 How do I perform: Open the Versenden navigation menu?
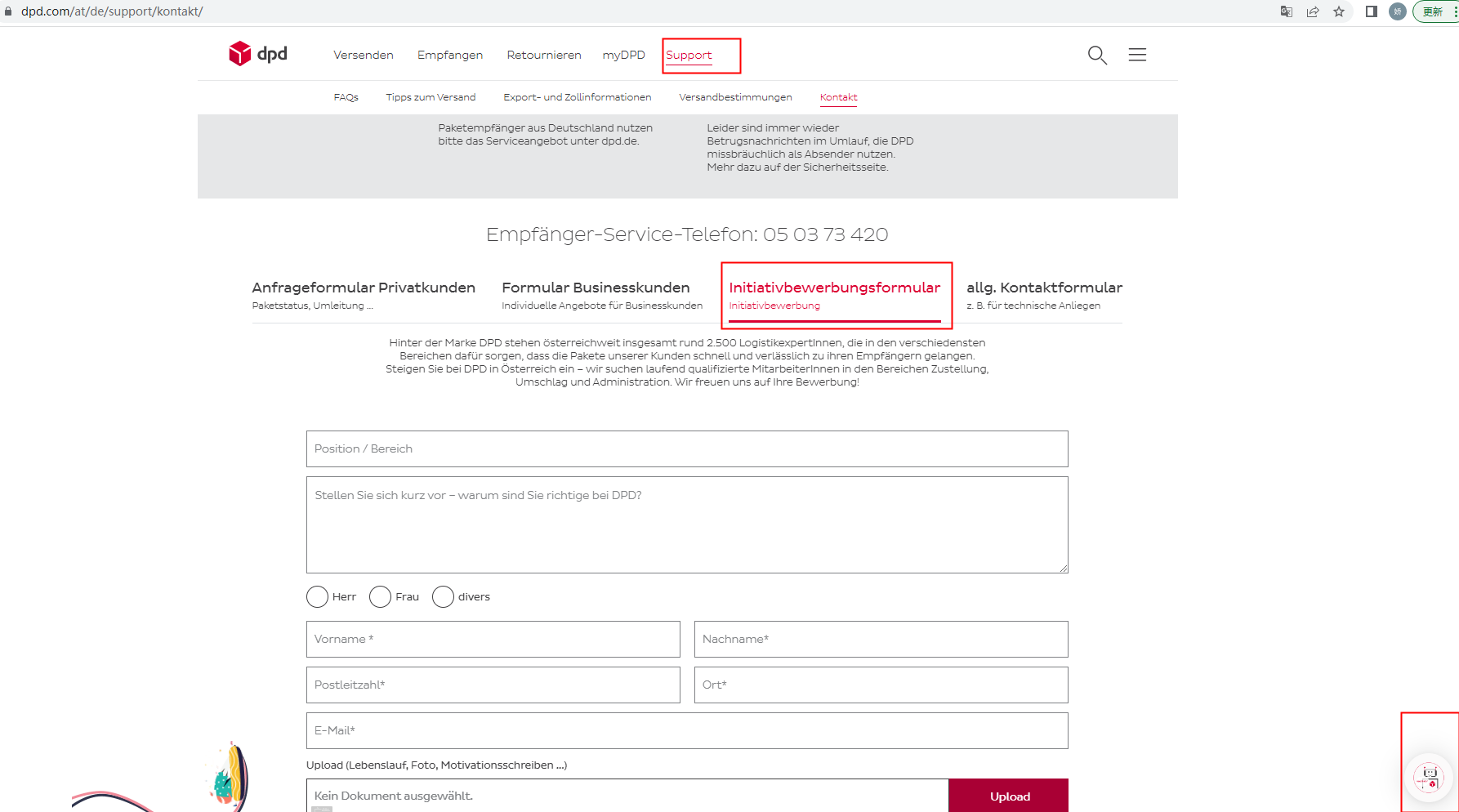(x=363, y=55)
